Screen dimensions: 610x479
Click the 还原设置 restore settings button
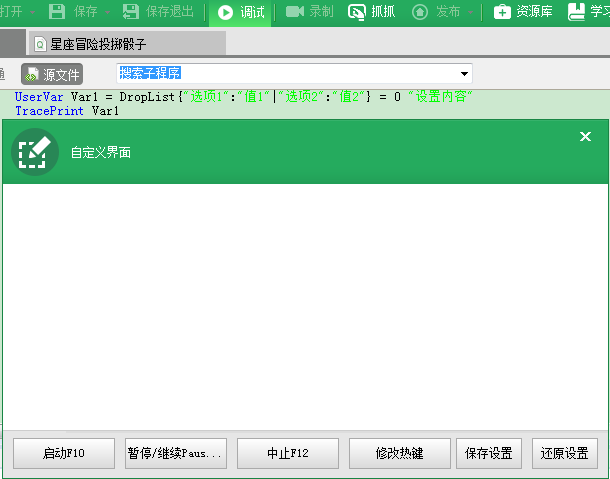click(564, 453)
